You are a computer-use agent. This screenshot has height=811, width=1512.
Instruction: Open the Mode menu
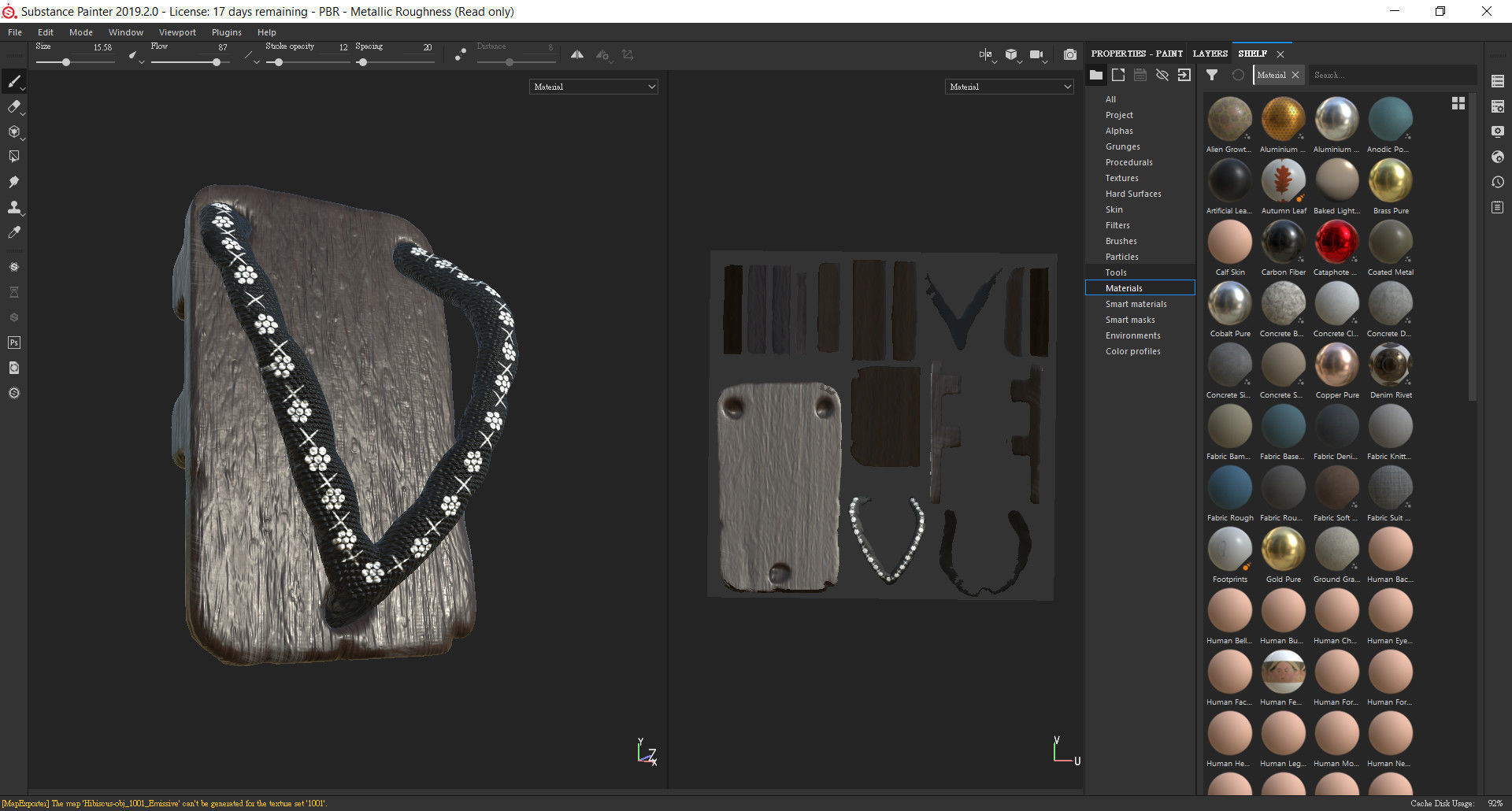(x=81, y=32)
